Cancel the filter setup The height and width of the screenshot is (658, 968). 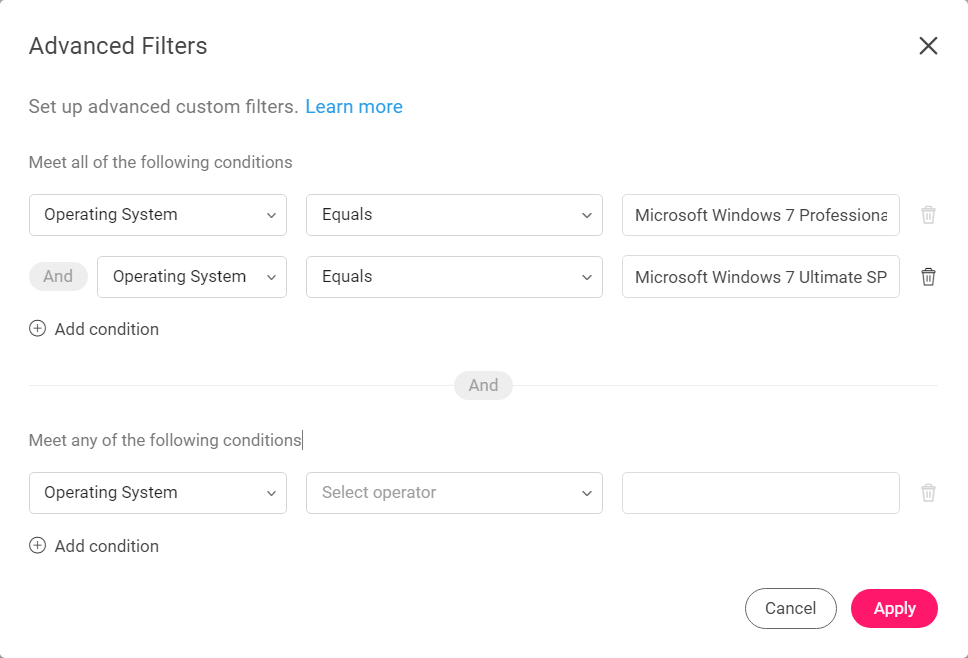(x=791, y=608)
